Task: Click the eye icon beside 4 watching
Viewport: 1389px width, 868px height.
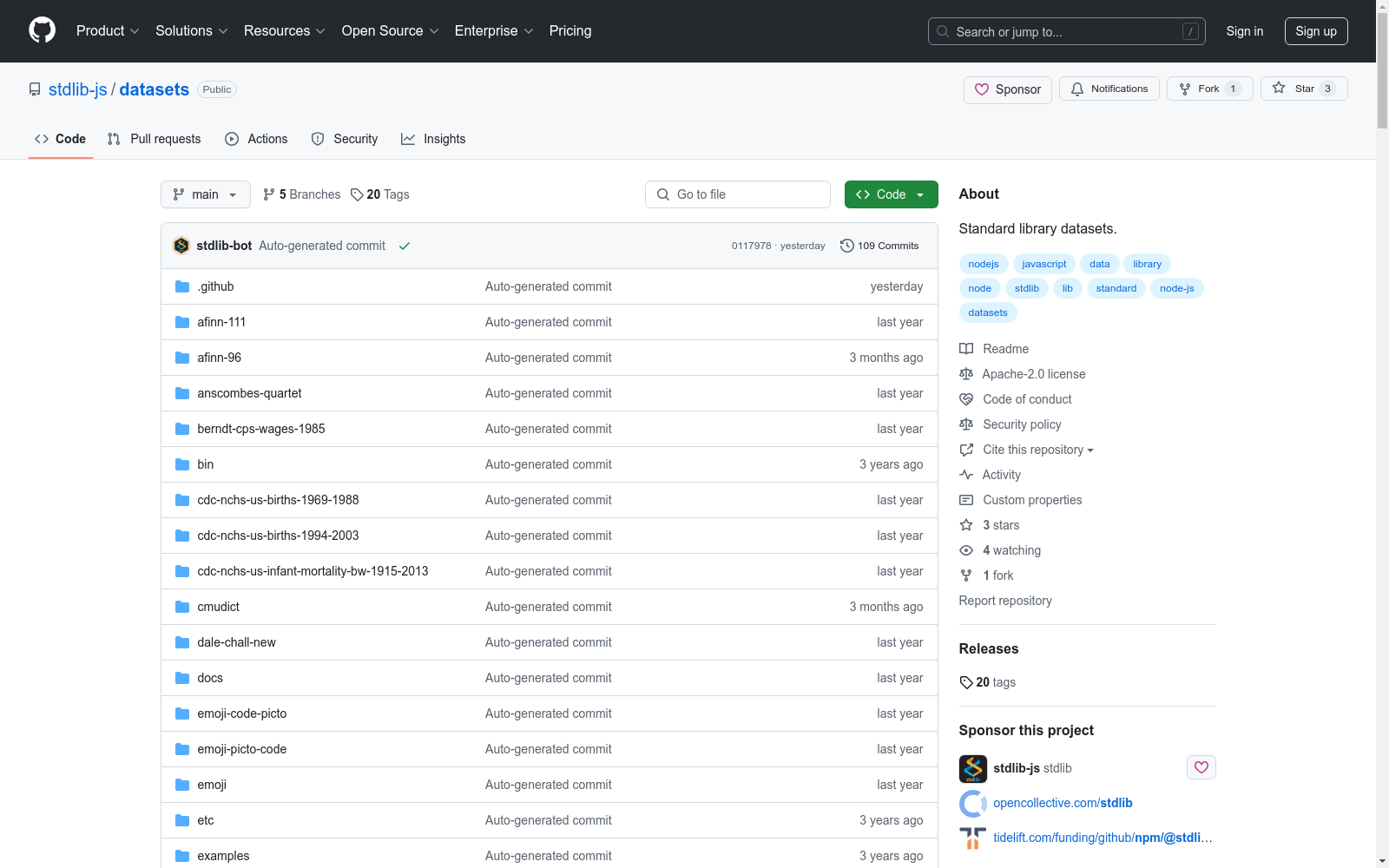Action: click(x=966, y=550)
